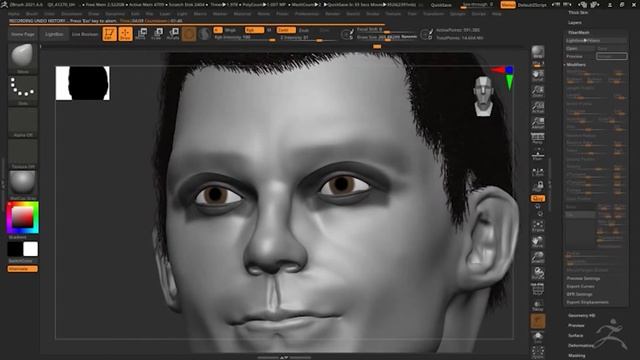Screen dimensions: 640x360
Task: Toggle the Mrgb paint mode
Action: point(231,30)
